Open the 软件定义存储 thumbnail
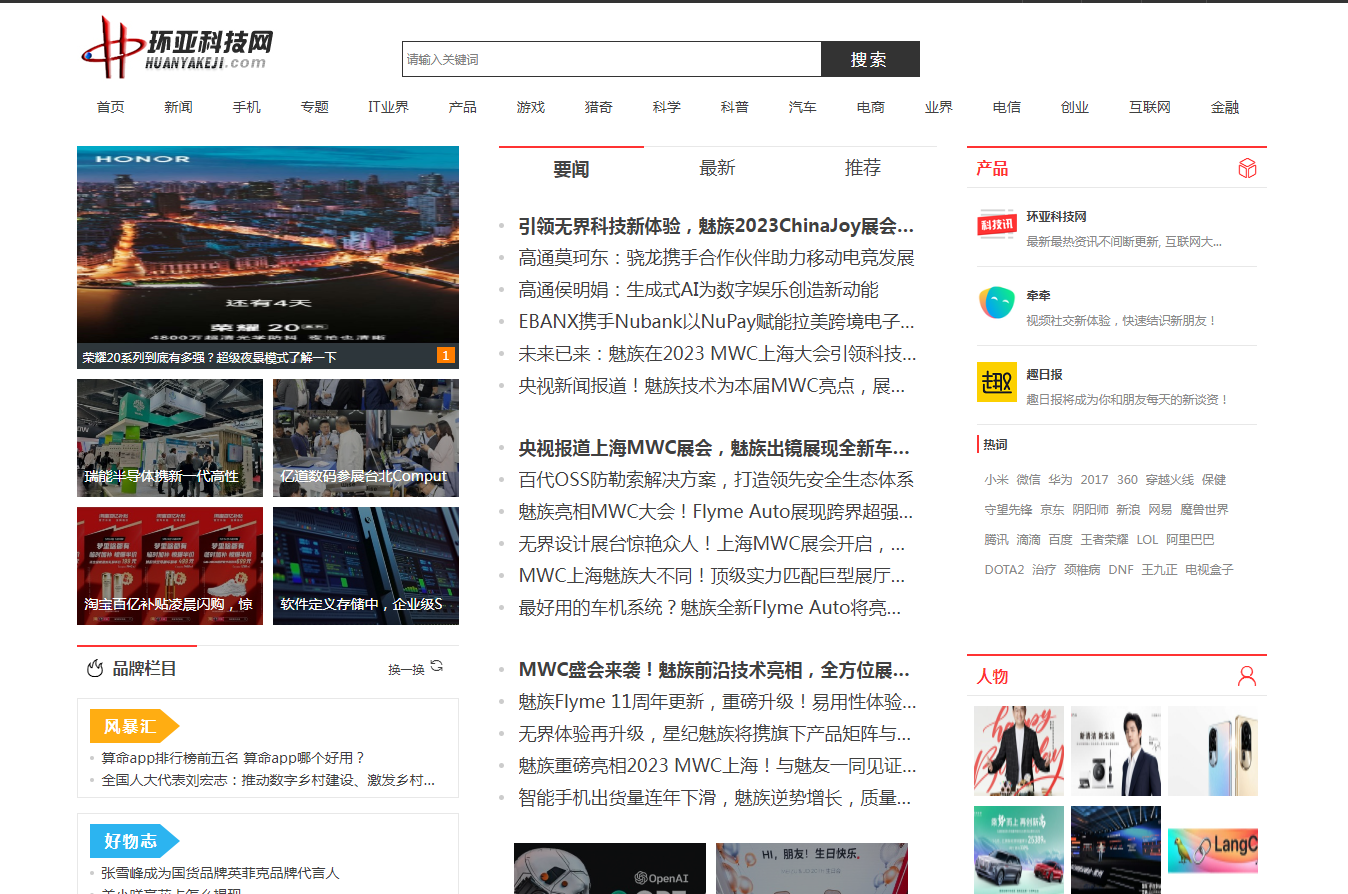1348x894 pixels. tap(366, 566)
